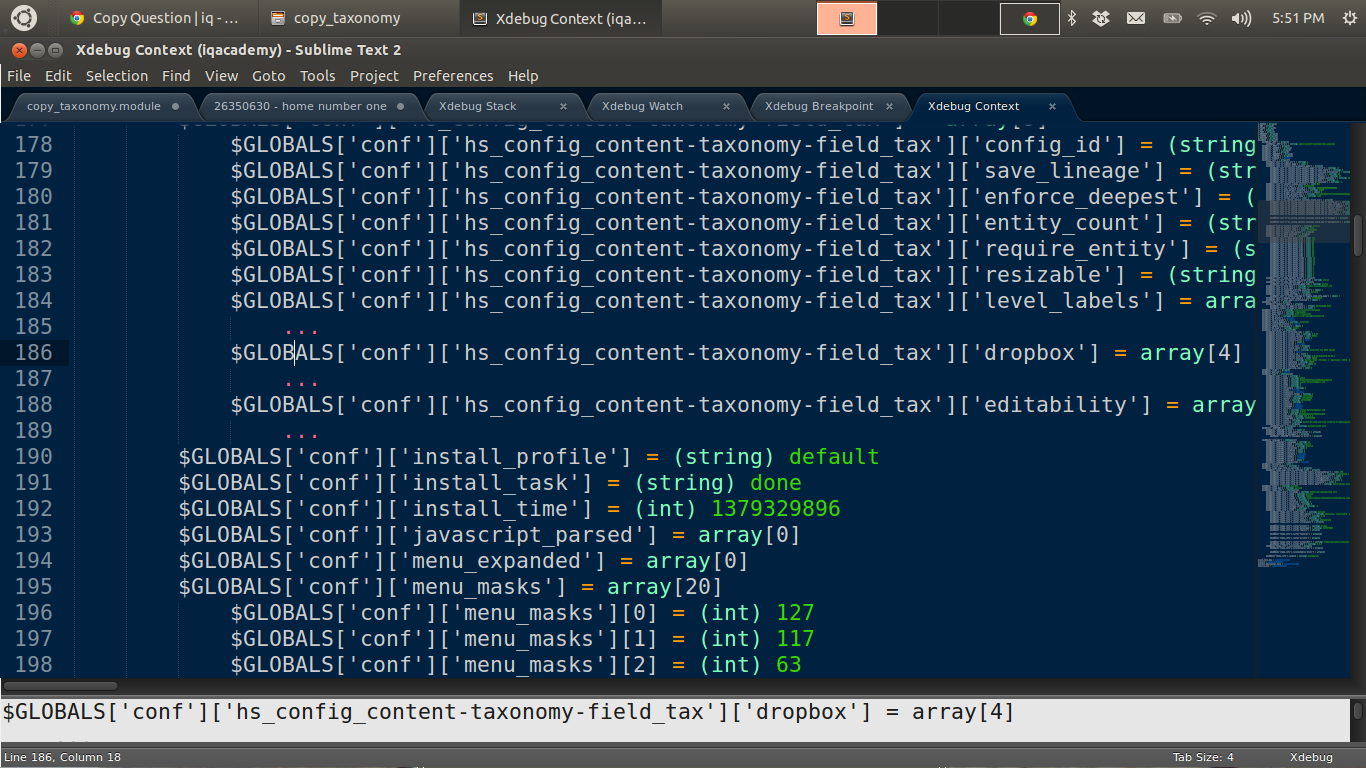The height and width of the screenshot is (768, 1366).
Task: Click the menu_masks[1] value 117
Action: 795,639
